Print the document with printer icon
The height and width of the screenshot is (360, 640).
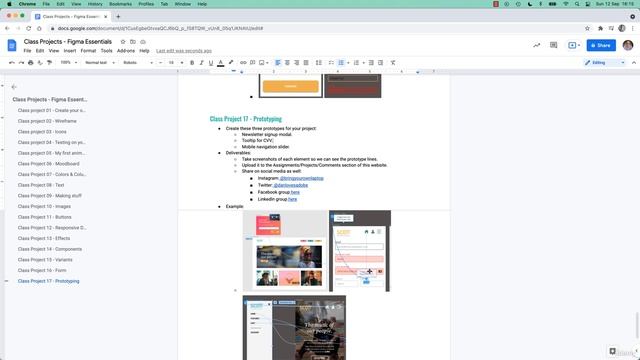[31, 63]
